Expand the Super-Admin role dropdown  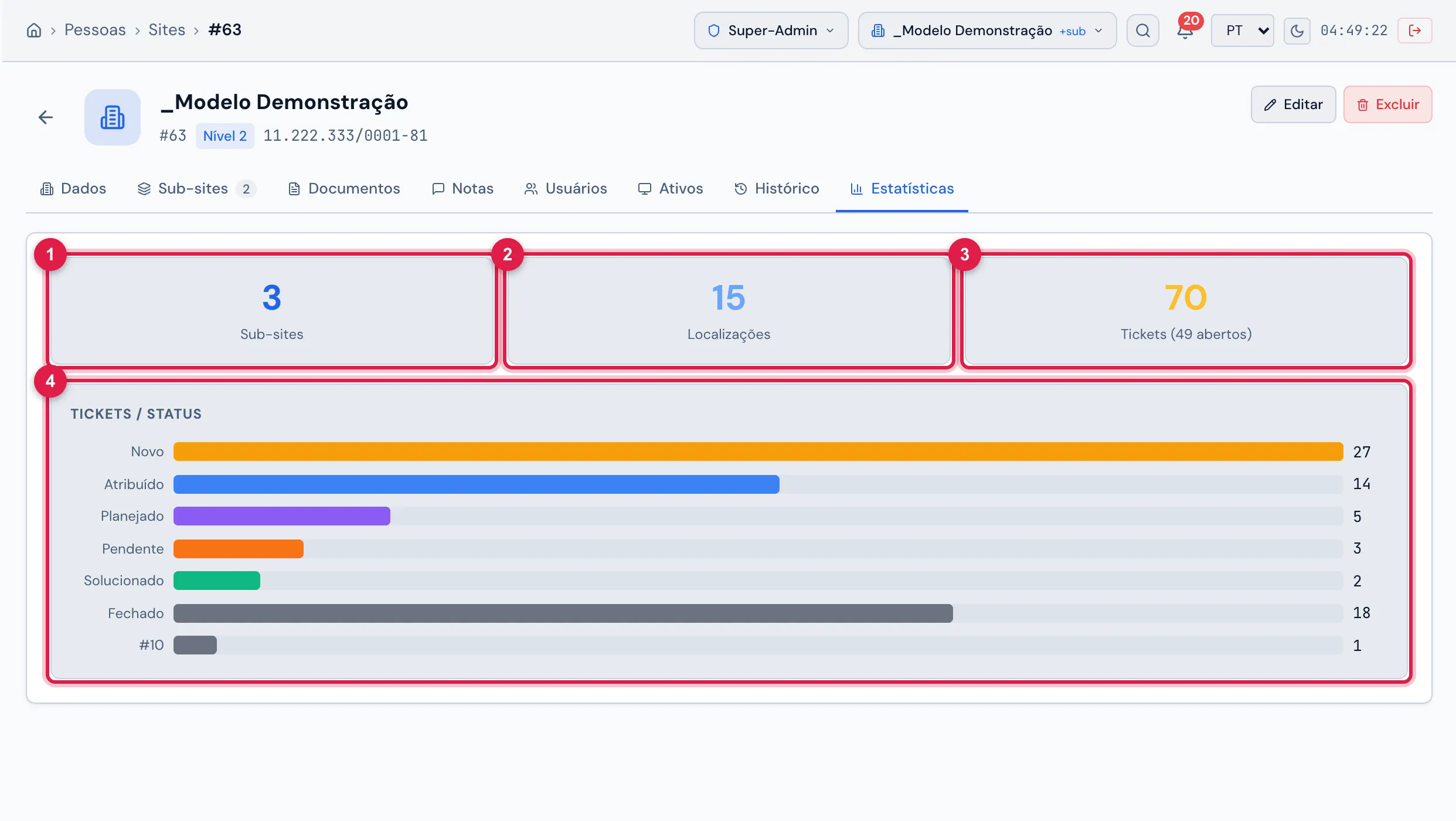(771, 30)
